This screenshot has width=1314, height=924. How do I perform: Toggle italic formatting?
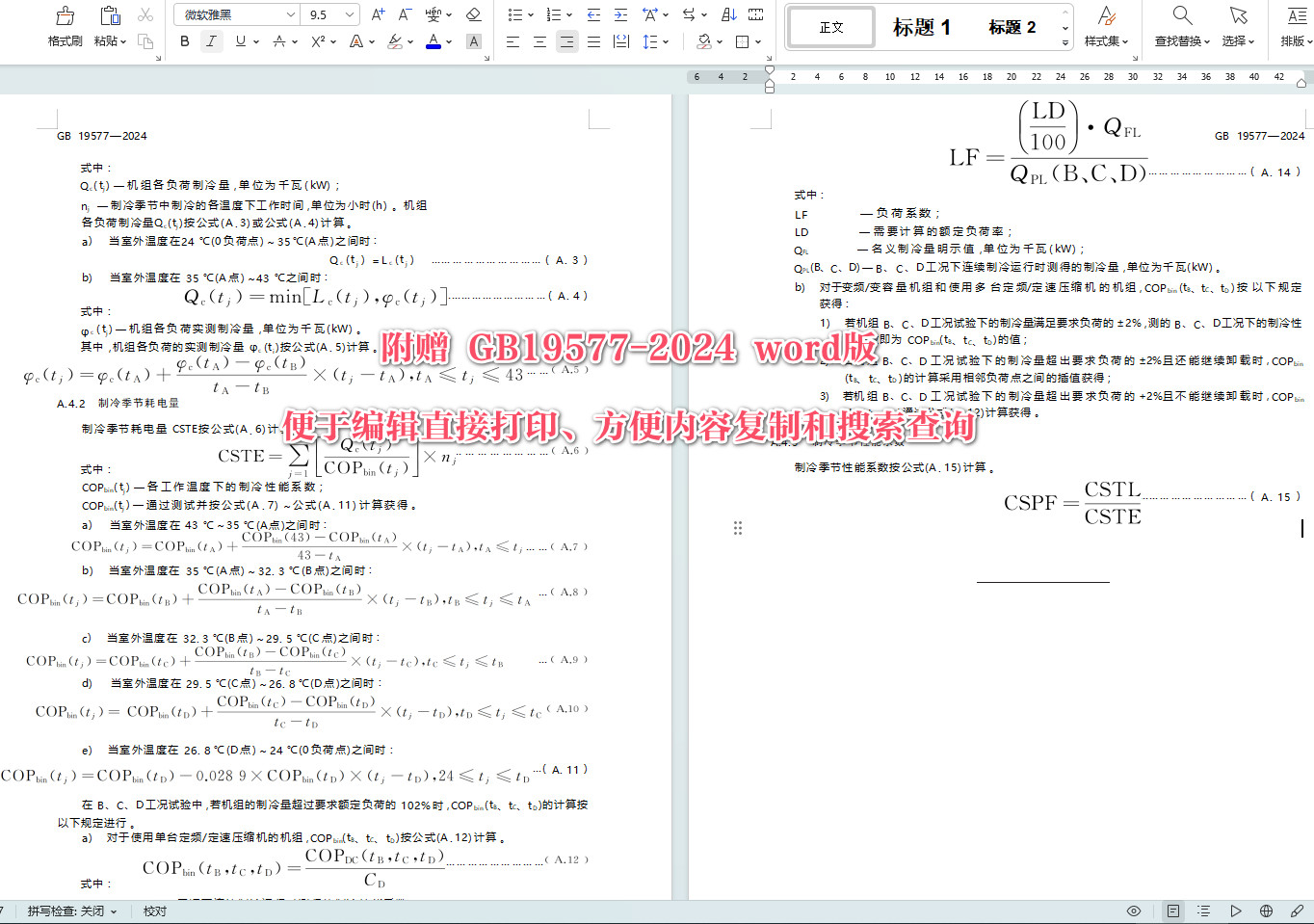[211, 40]
